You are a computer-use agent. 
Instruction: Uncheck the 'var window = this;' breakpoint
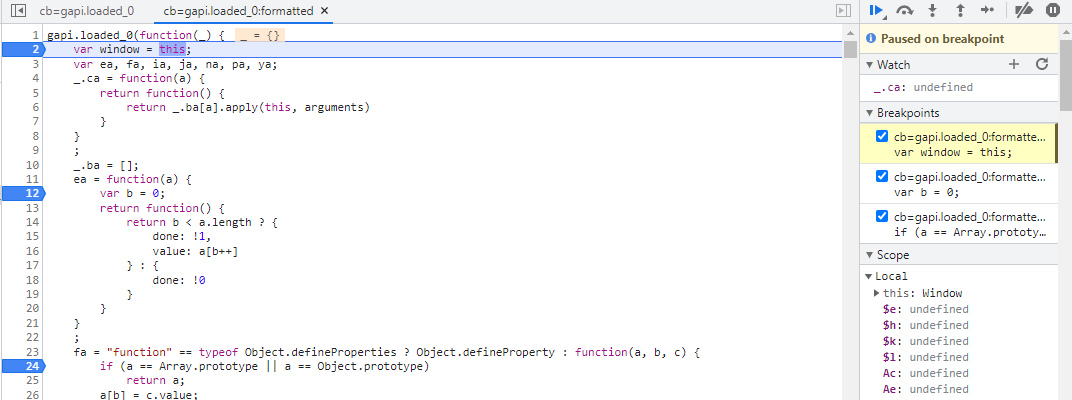(882, 137)
